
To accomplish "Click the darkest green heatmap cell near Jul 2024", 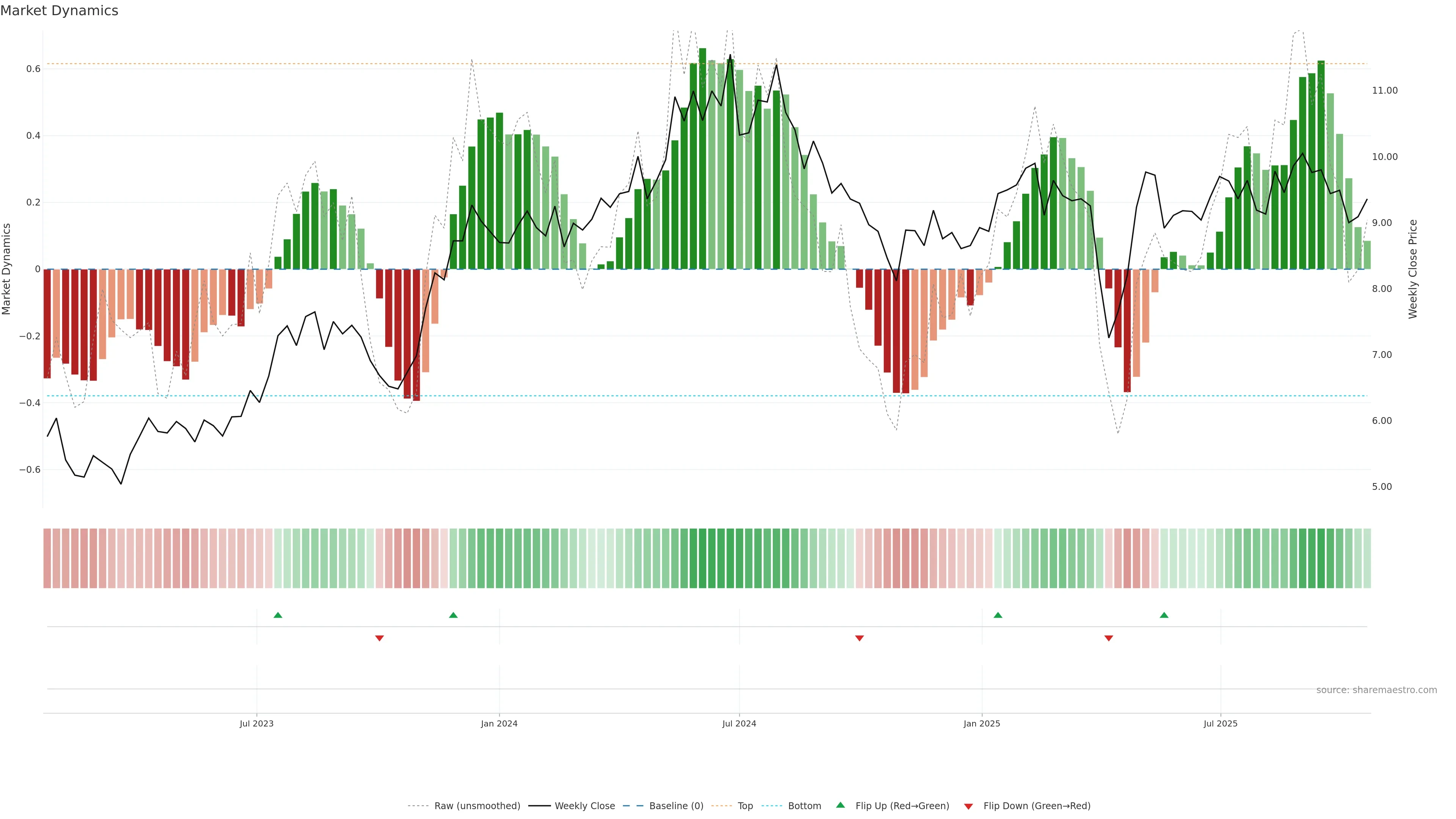I will [703, 559].
